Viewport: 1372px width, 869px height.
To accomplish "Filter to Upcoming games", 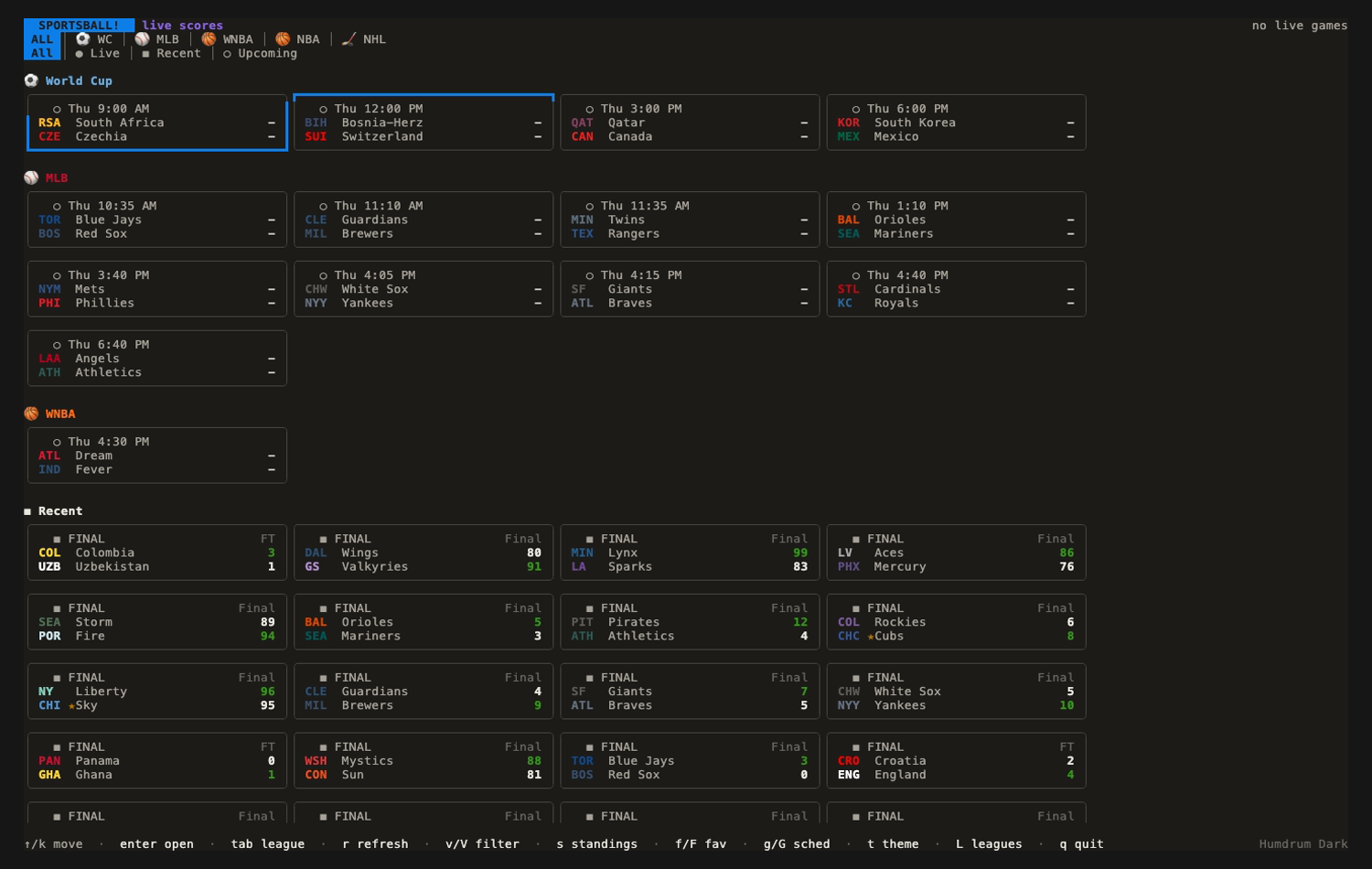I will tap(260, 53).
